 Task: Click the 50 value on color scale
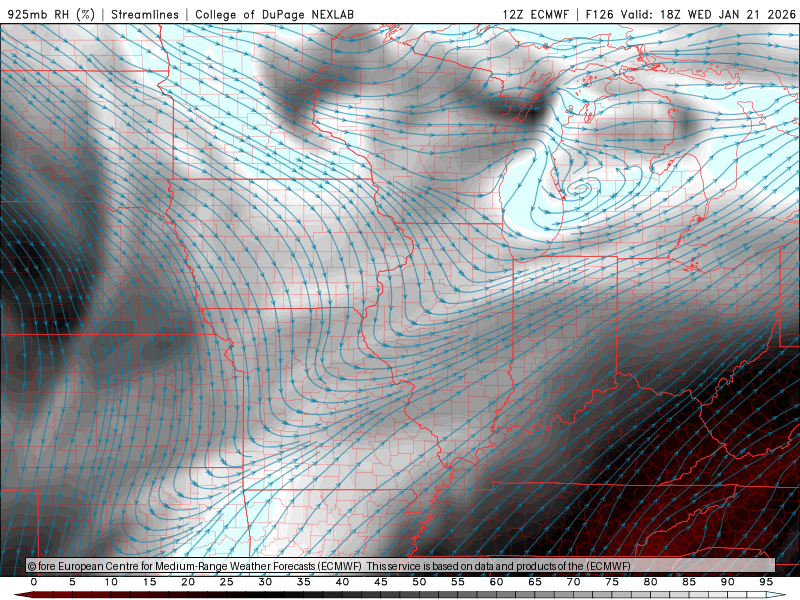tap(419, 582)
